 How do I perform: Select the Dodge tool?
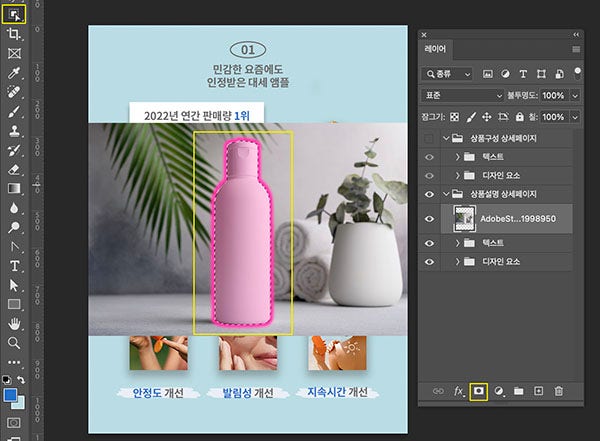pos(14,227)
